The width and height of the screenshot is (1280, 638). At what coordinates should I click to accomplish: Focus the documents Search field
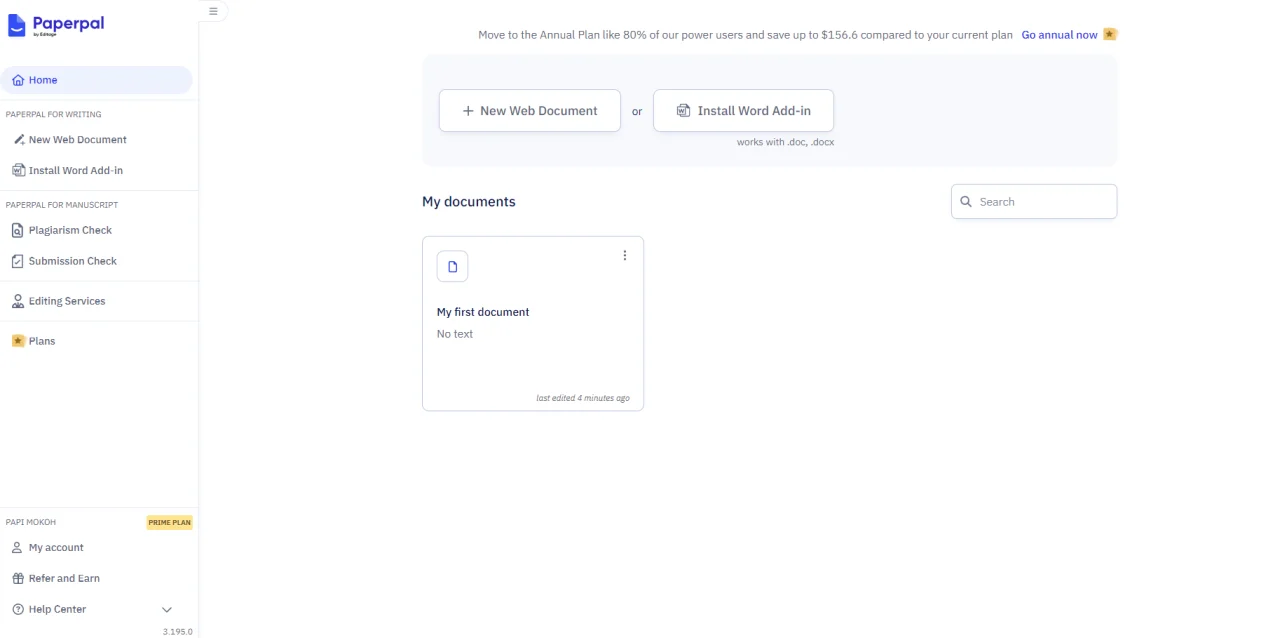1034,201
